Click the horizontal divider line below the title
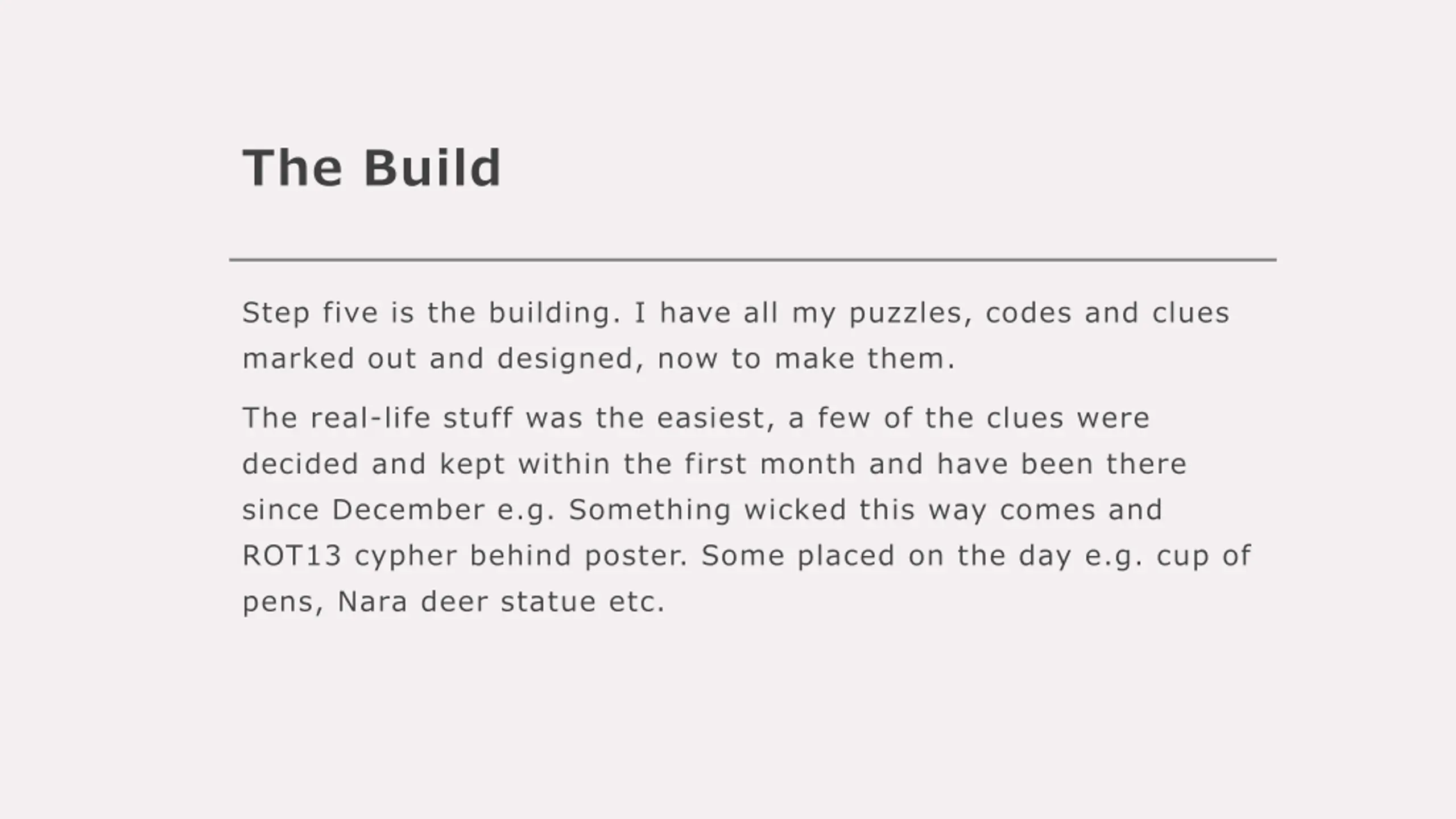The width and height of the screenshot is (1456, 819). [x=753, y=260]
